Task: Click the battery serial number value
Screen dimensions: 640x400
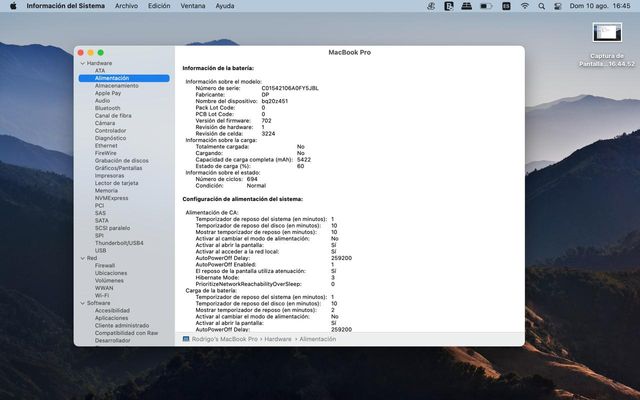Action: pos(290,88)
